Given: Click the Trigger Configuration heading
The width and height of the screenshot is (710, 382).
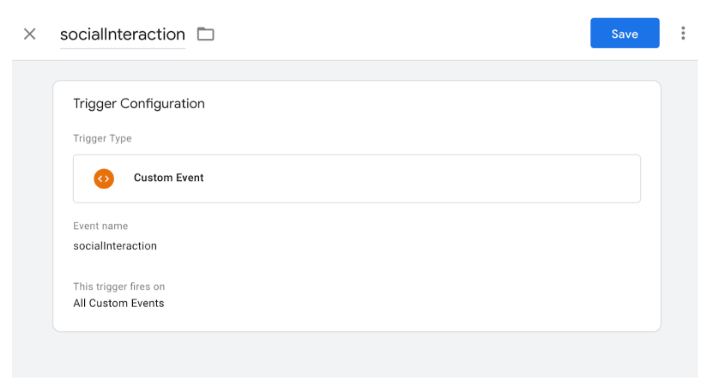Looking at the screenshot, I should [139, 104].
